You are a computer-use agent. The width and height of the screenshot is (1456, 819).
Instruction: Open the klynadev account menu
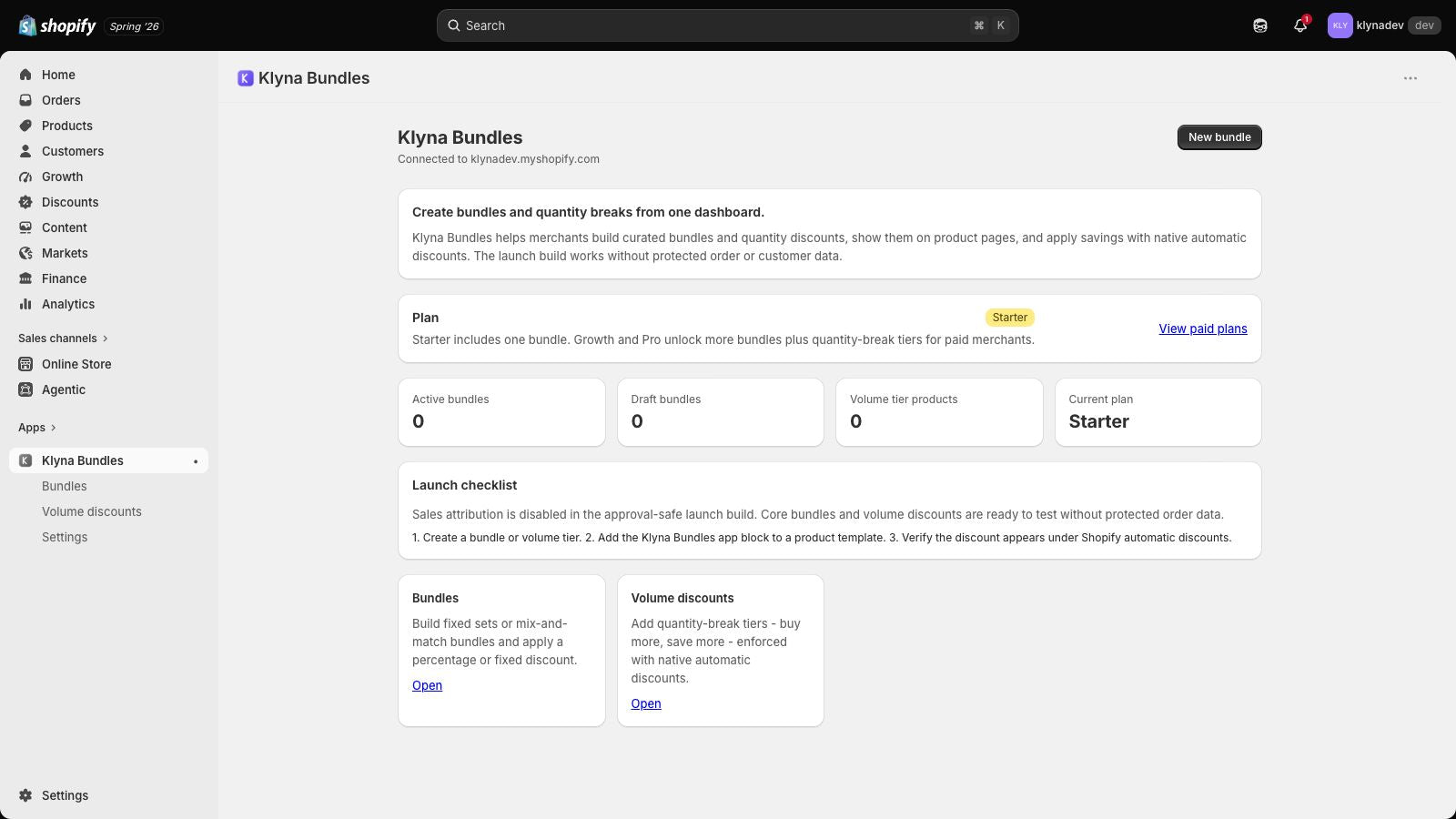1384,25
